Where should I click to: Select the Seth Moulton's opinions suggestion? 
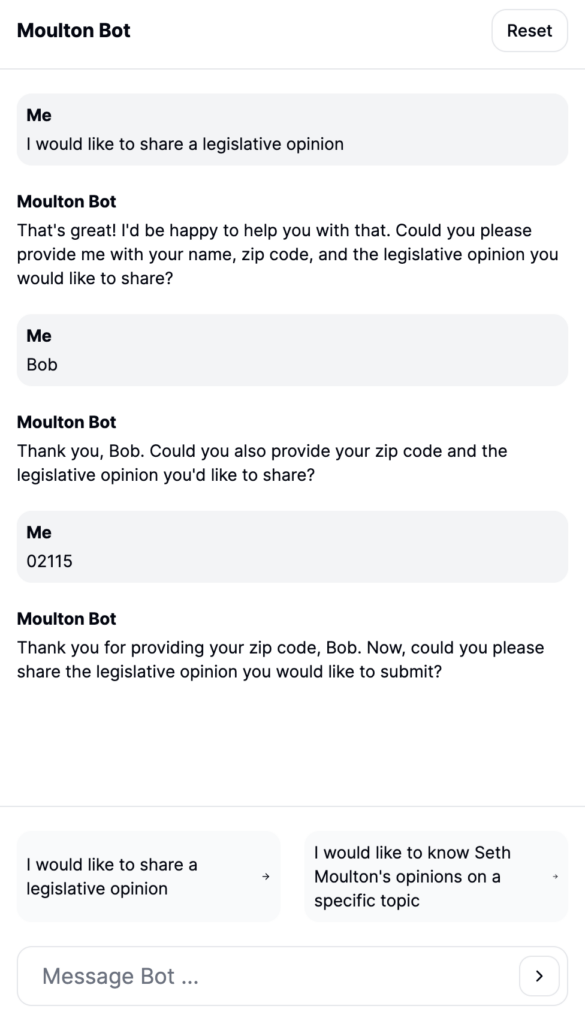click(x=436, y=876)
